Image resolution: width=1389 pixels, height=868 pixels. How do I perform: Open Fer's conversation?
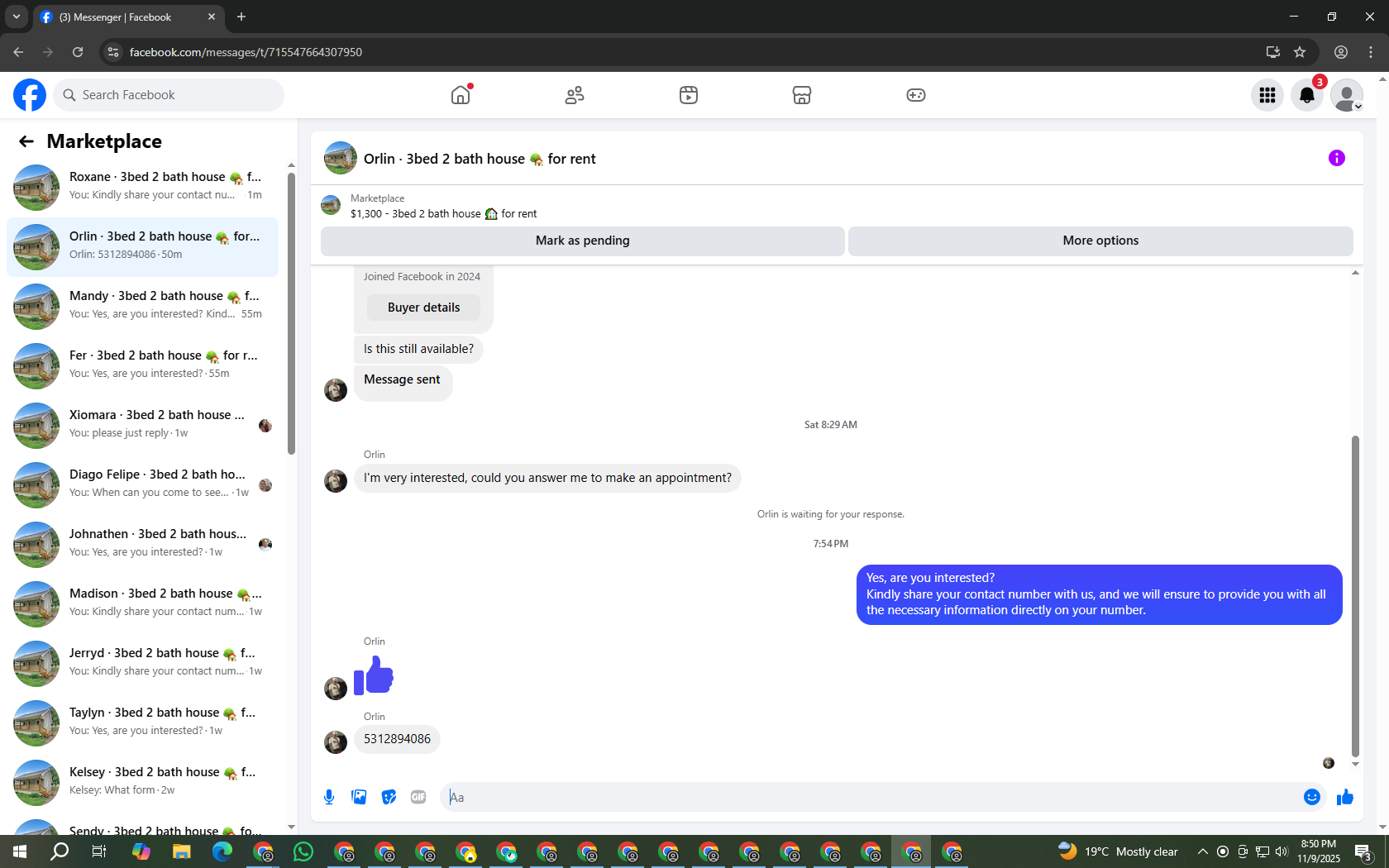[142, 365]
